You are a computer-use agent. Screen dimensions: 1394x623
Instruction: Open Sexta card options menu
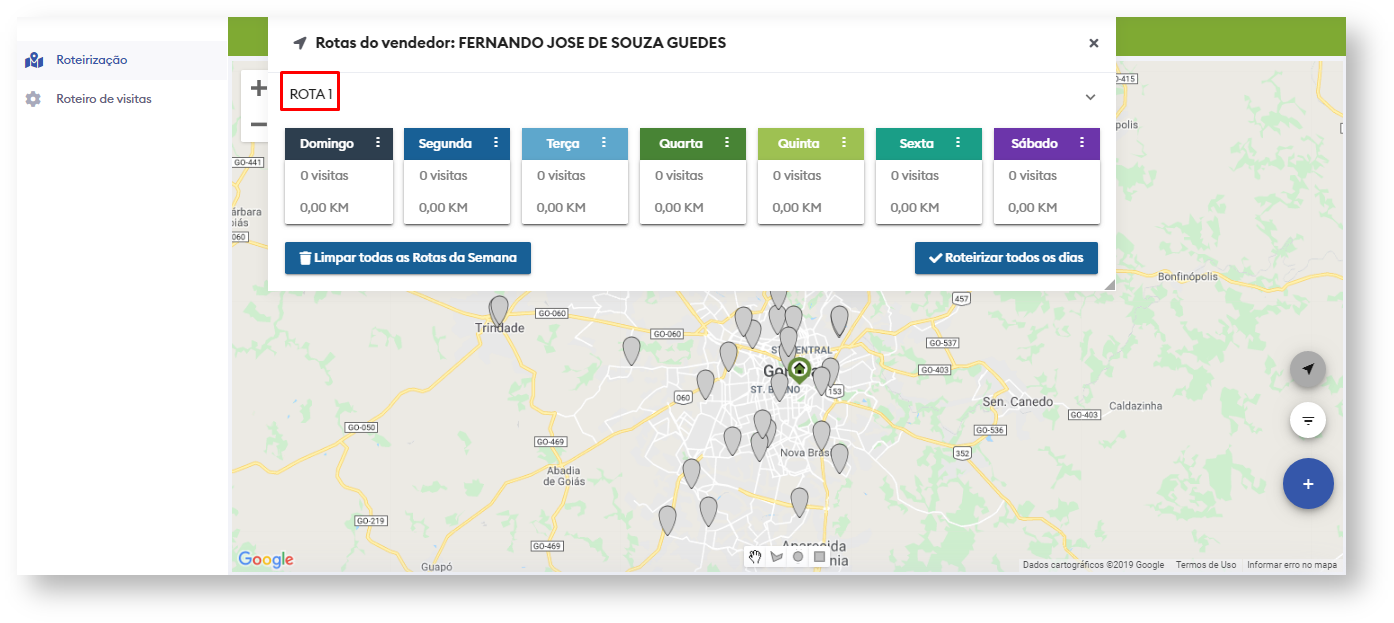(958, 143)
